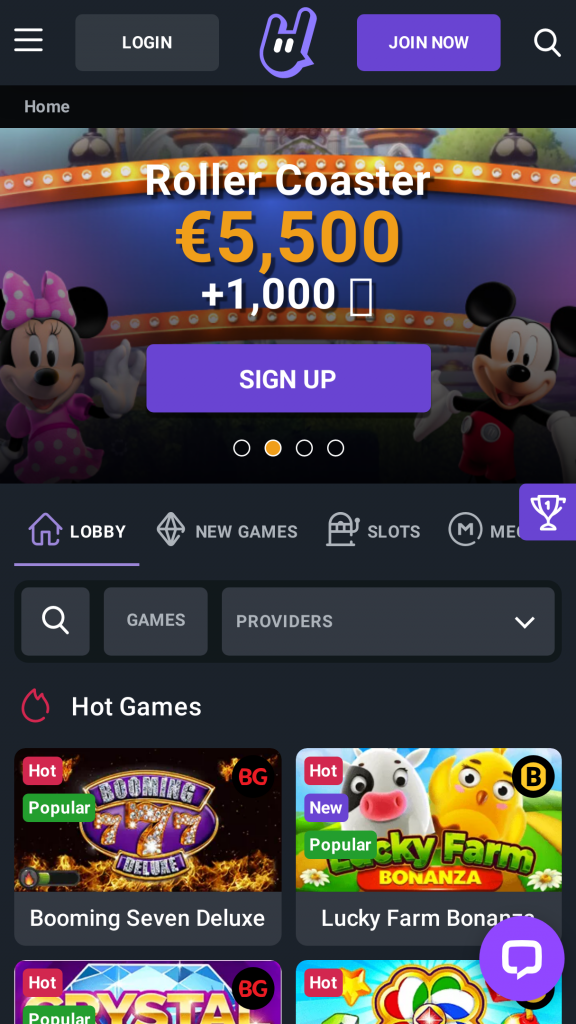Viewport: 576px width, 1024px height.
Task: Click the Sign Up banner button
Action: (x=289, y=379)
